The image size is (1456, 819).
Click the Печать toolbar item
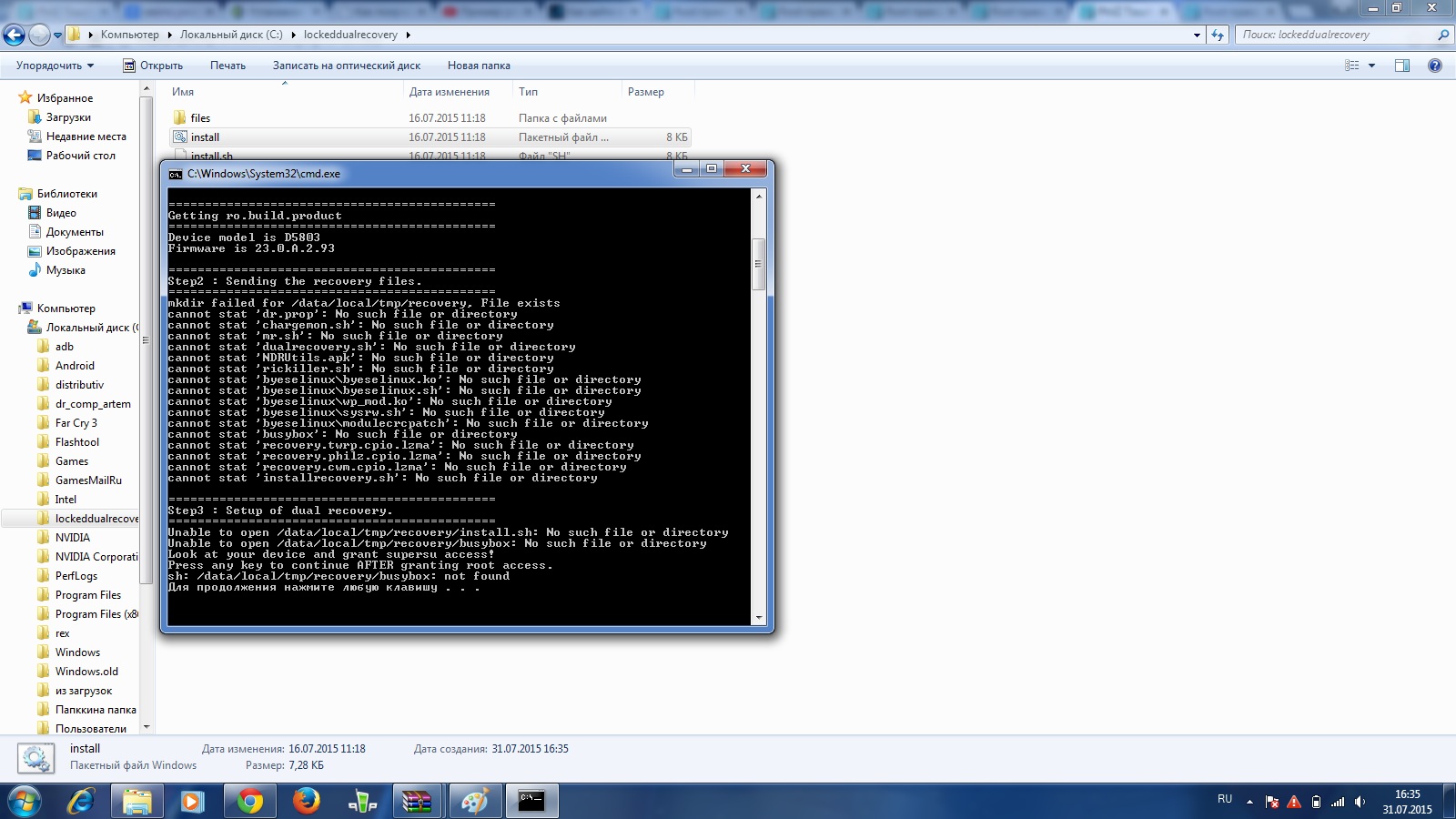point(227,66)
